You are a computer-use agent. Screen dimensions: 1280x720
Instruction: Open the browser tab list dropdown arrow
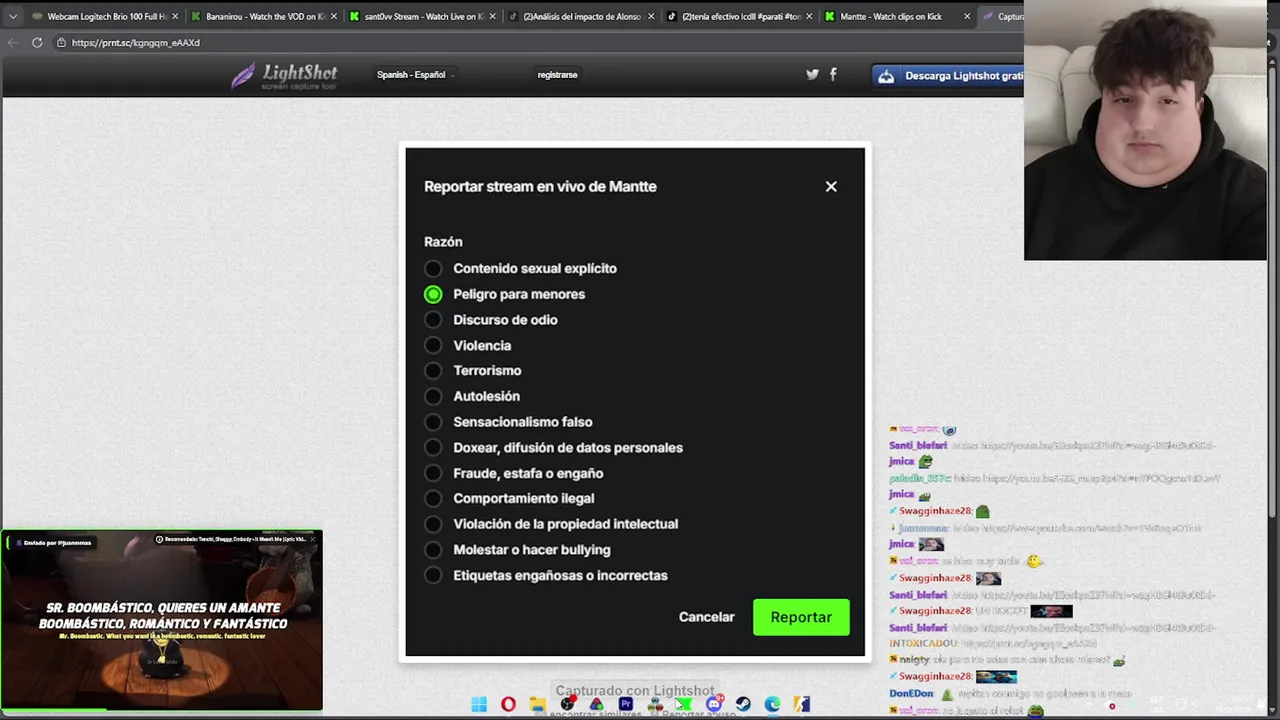click(x=13, y=16)
